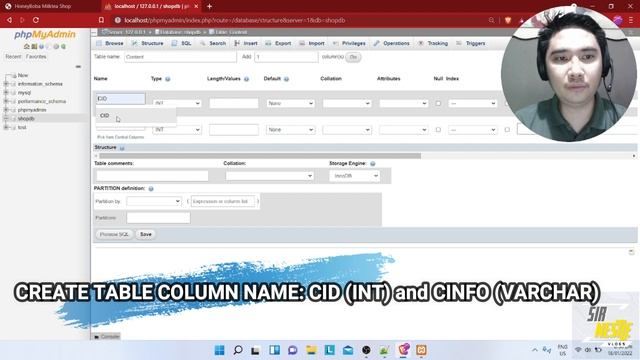Toggle A_I checkbox in second column row
This screenshot has width=640, height=360.
click(x=507, y=130)
